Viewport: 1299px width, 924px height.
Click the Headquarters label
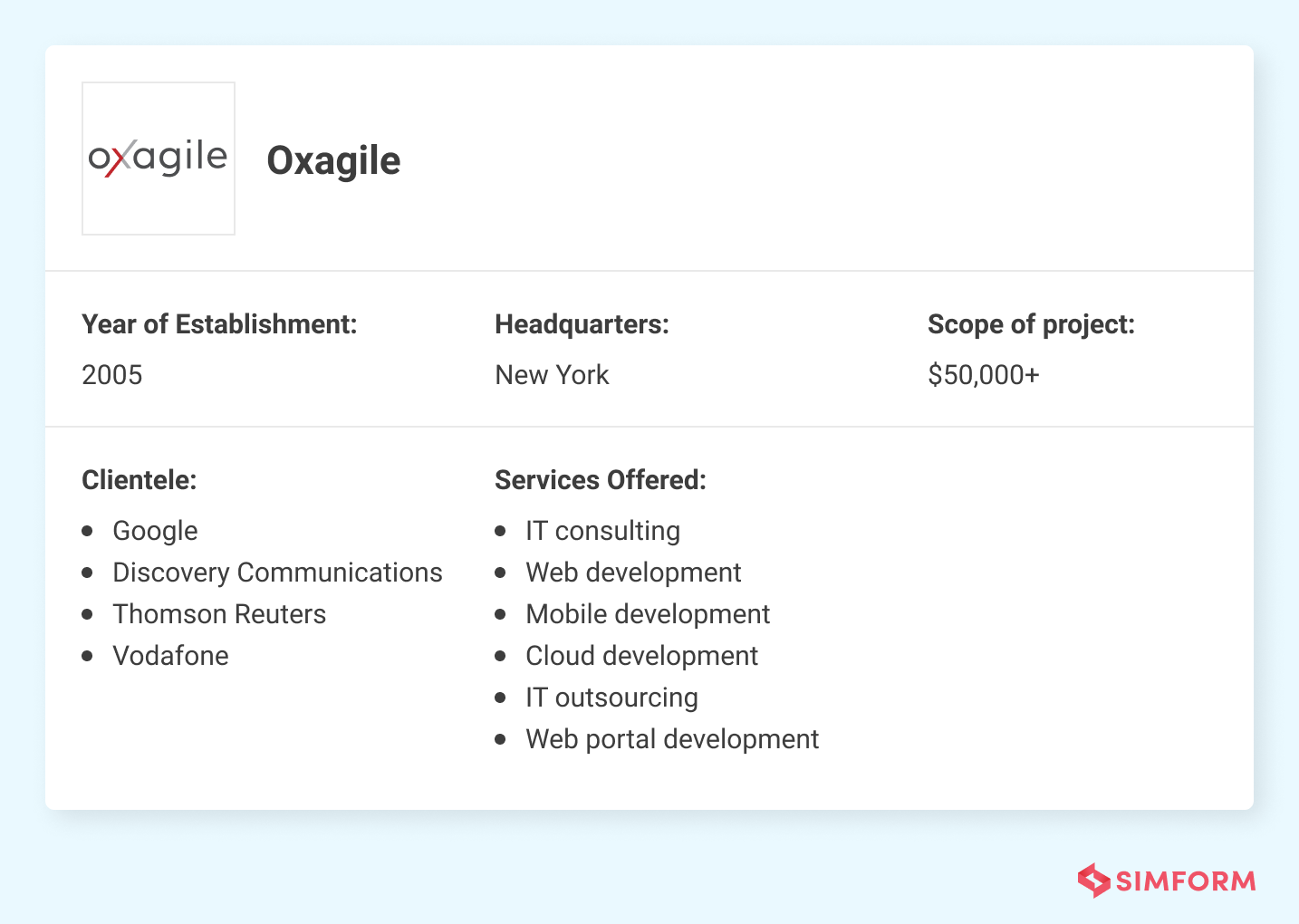coord(582,324)
